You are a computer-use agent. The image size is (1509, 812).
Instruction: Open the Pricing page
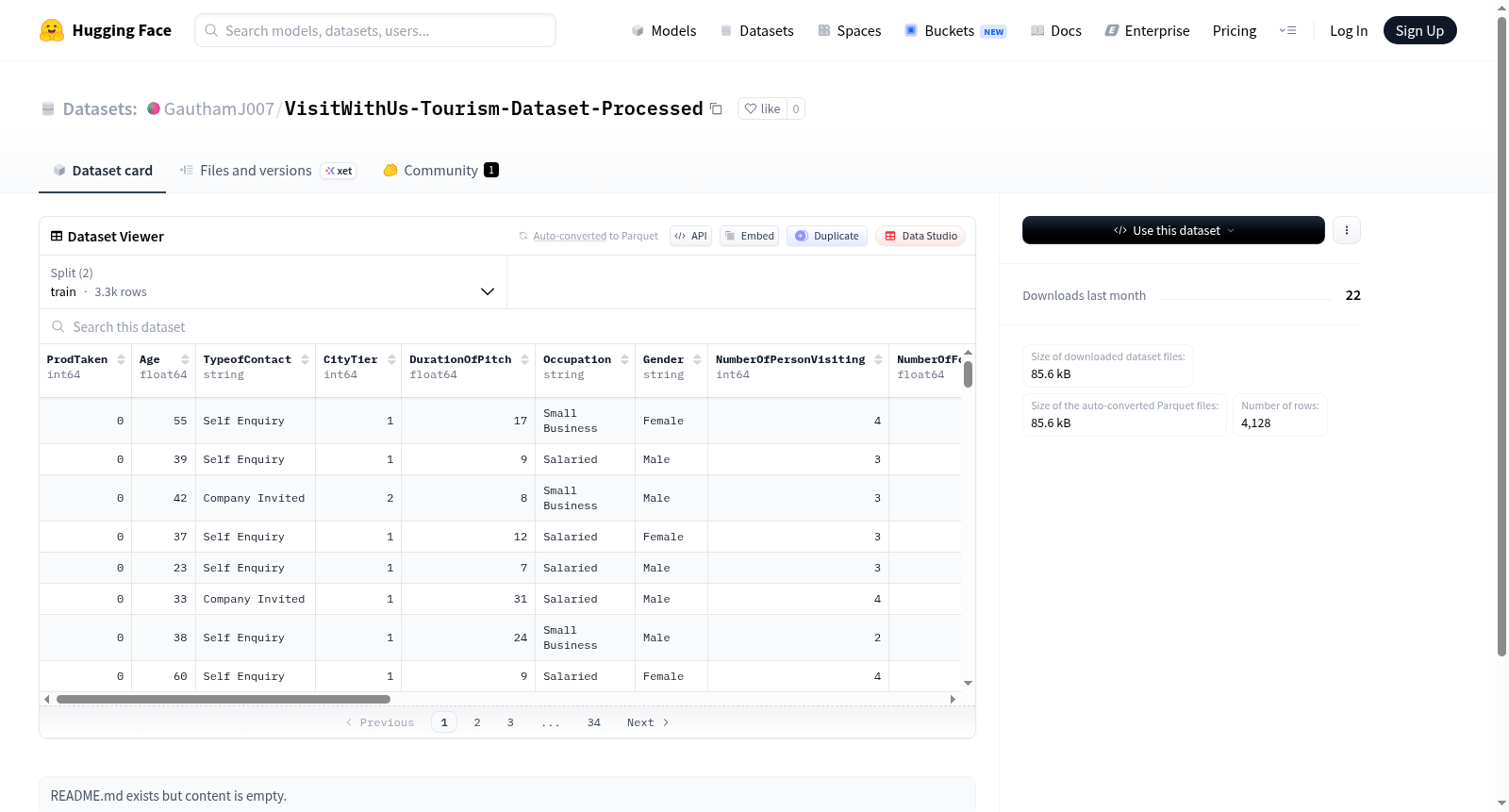pos(1235,31)
